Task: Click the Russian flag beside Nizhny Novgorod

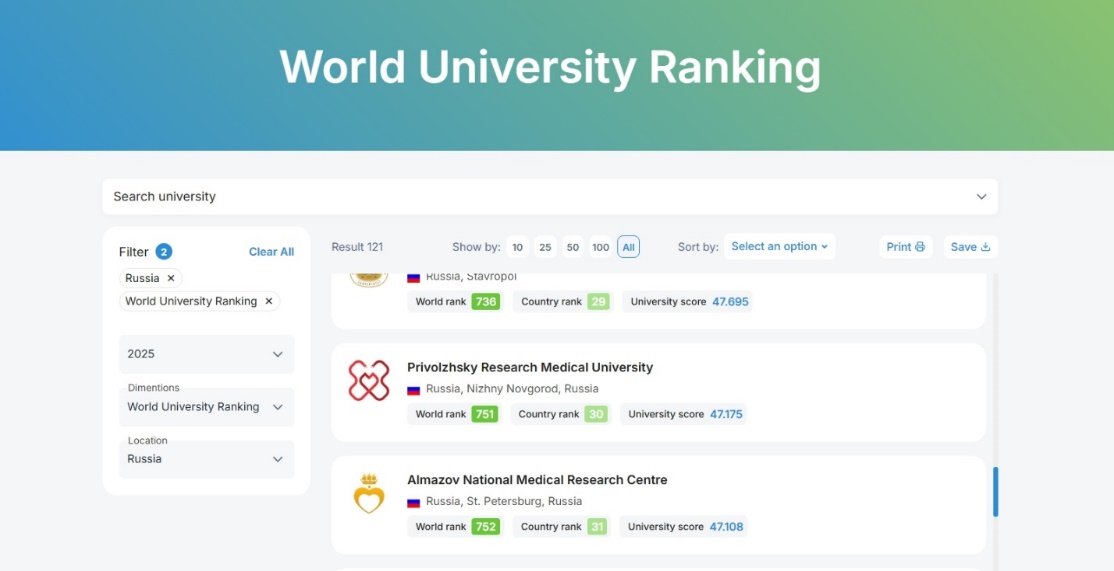Action: (x=413, y=389)
